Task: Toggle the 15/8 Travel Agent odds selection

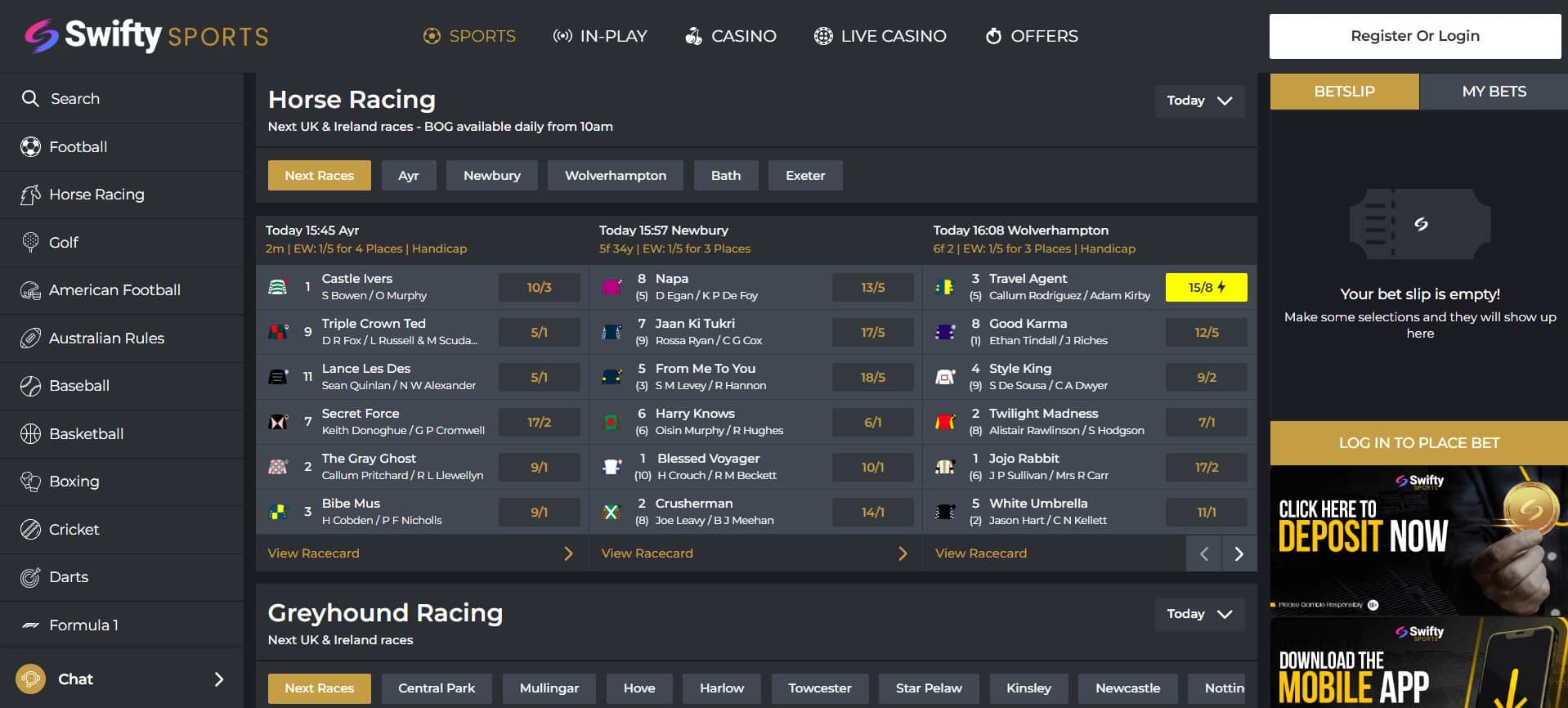Action: pyautogui.click(x=1206, y=288)
